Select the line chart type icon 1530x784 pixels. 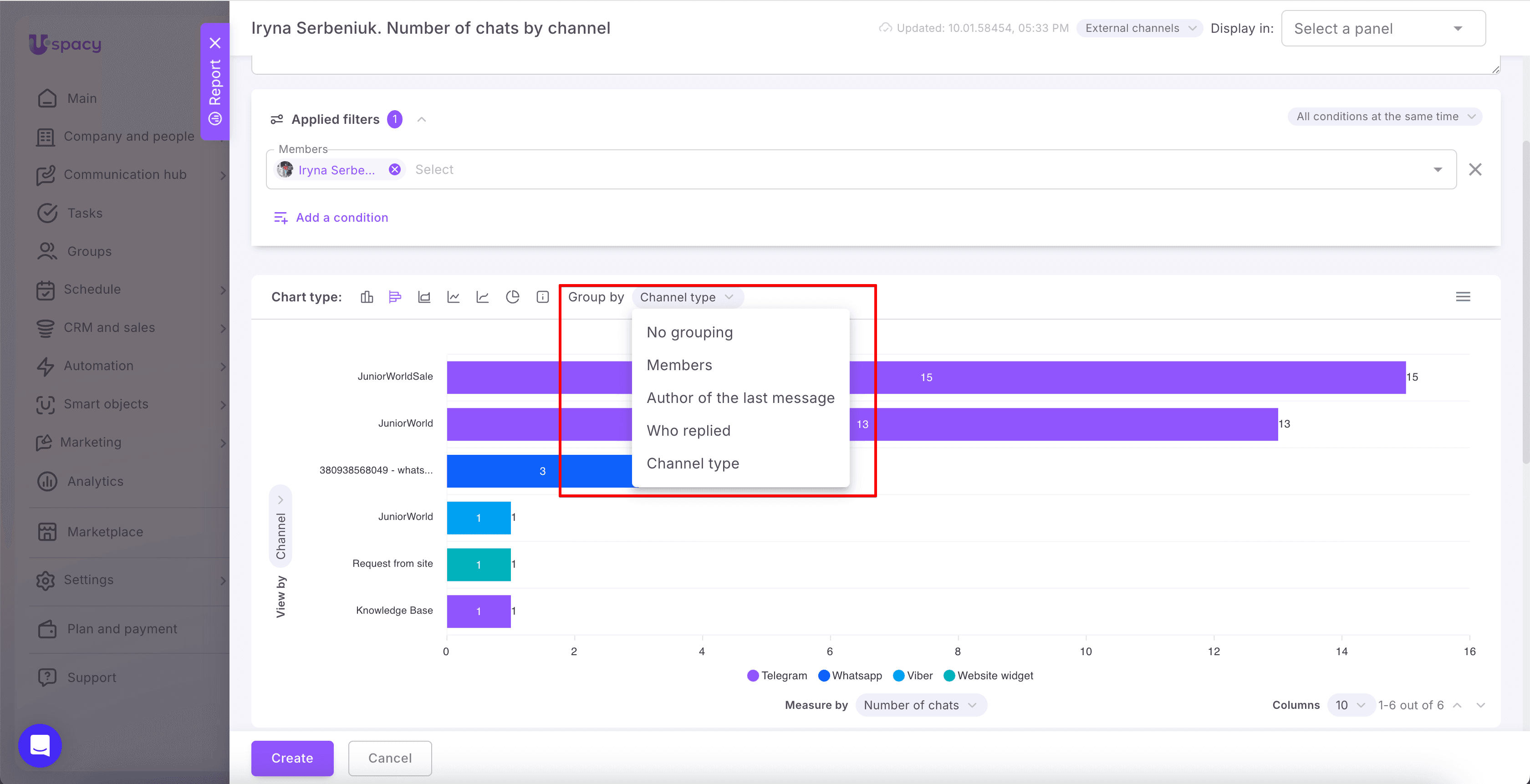(x=453, y=297)
